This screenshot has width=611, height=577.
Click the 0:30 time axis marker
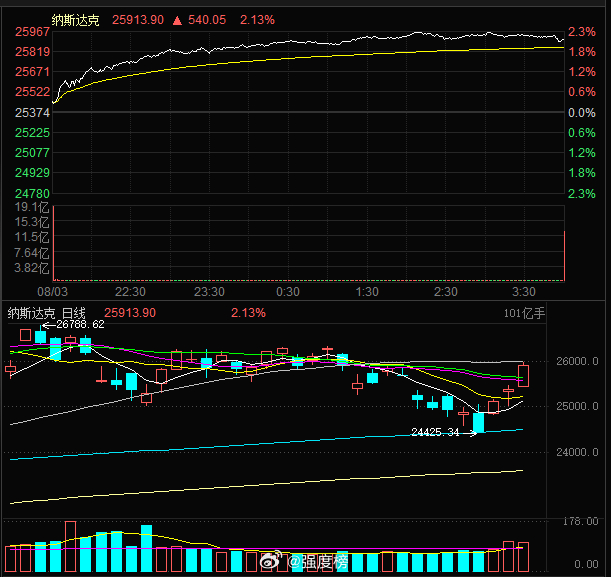coord(288,292)
